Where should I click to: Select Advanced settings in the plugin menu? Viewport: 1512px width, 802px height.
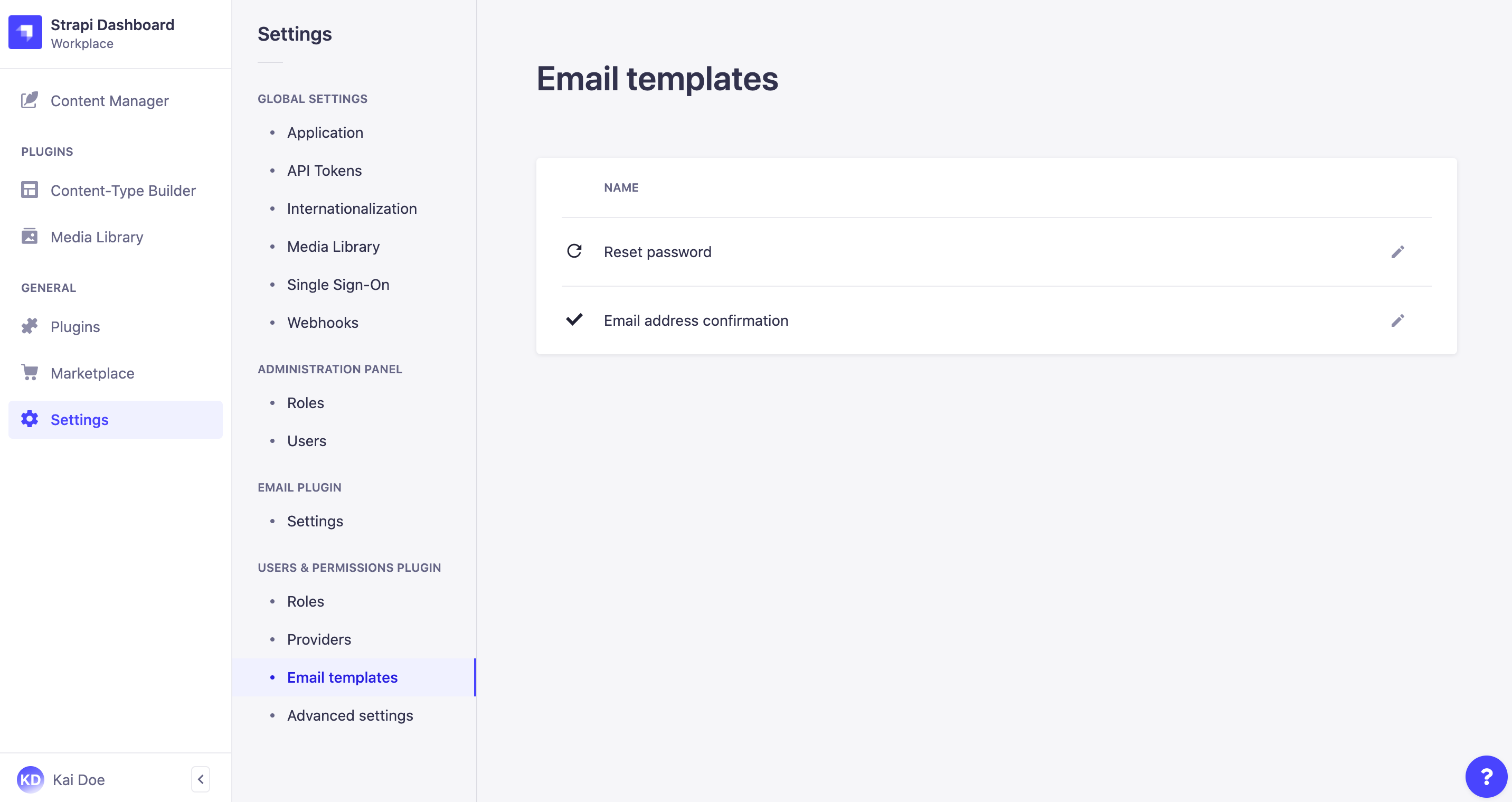click(x=350, y=715)
